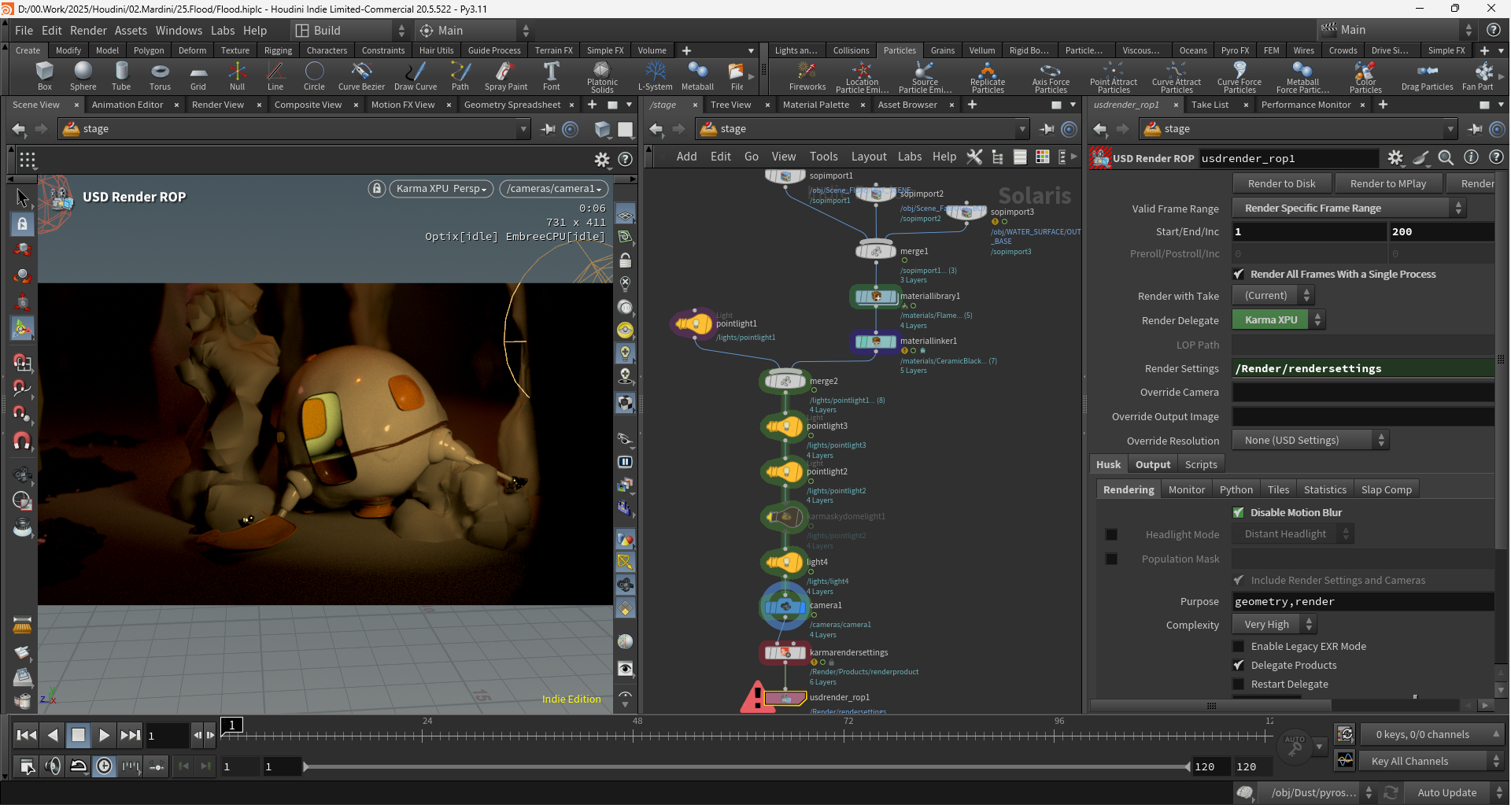Open the Assets menu
The height and width of the screenshot is (812, 1511).
pyautogui.click(x=131, y=31)
